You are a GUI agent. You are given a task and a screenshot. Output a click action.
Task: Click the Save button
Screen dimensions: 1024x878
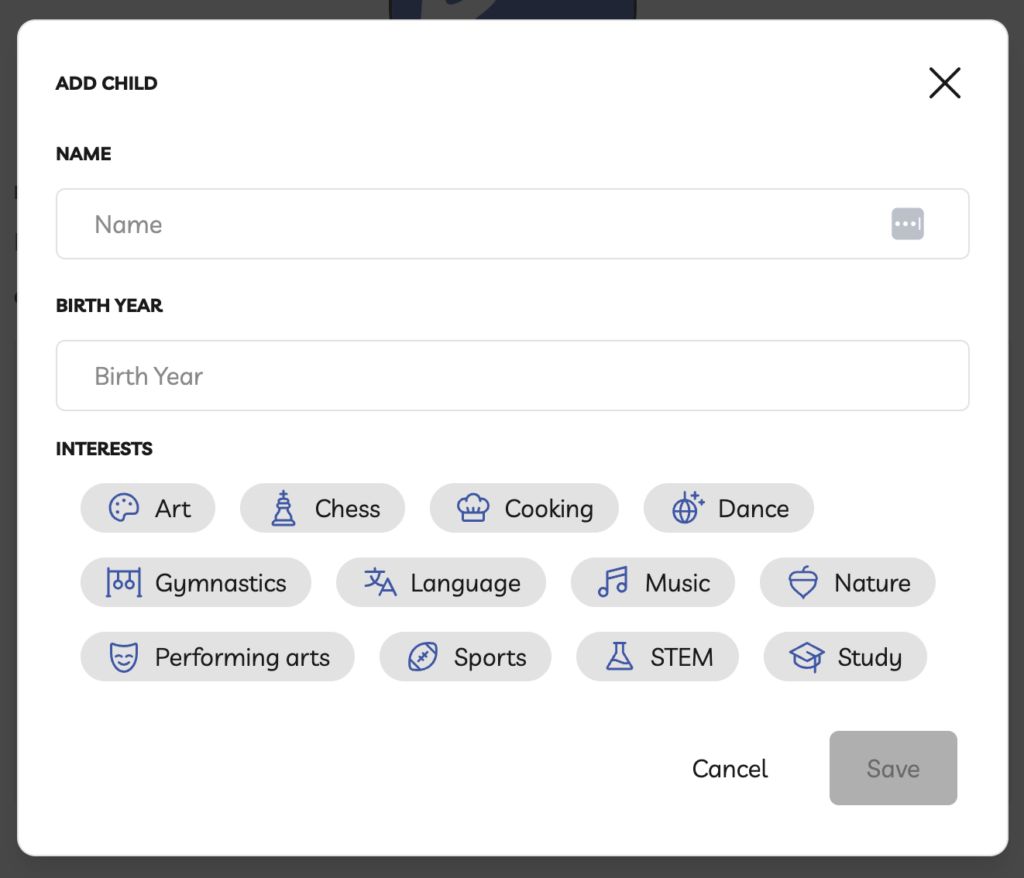[893, 768]
